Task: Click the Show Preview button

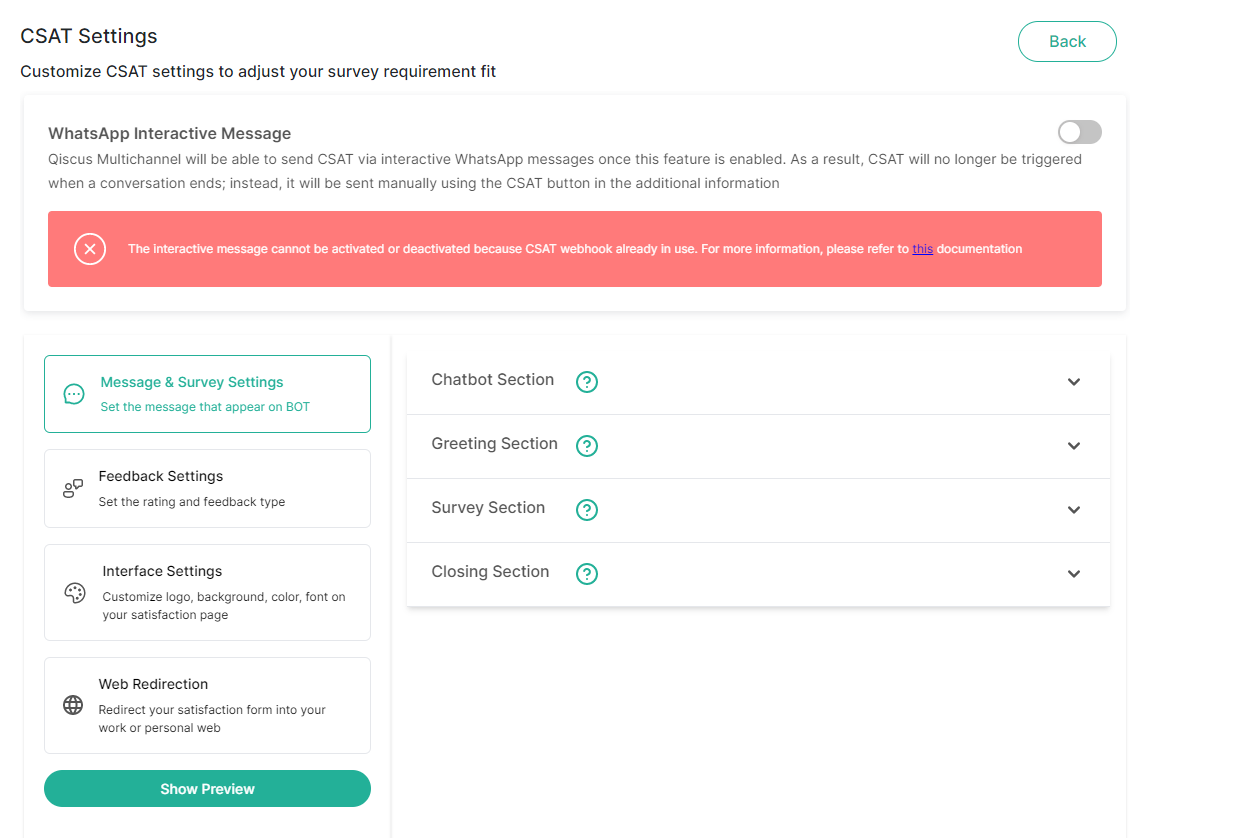Action: coord(207,789)
